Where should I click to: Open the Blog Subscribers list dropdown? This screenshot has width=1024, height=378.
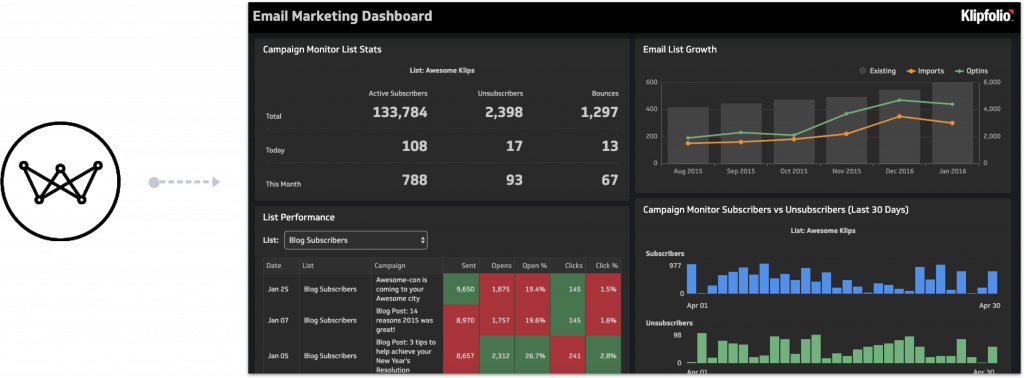pos(356,240)
